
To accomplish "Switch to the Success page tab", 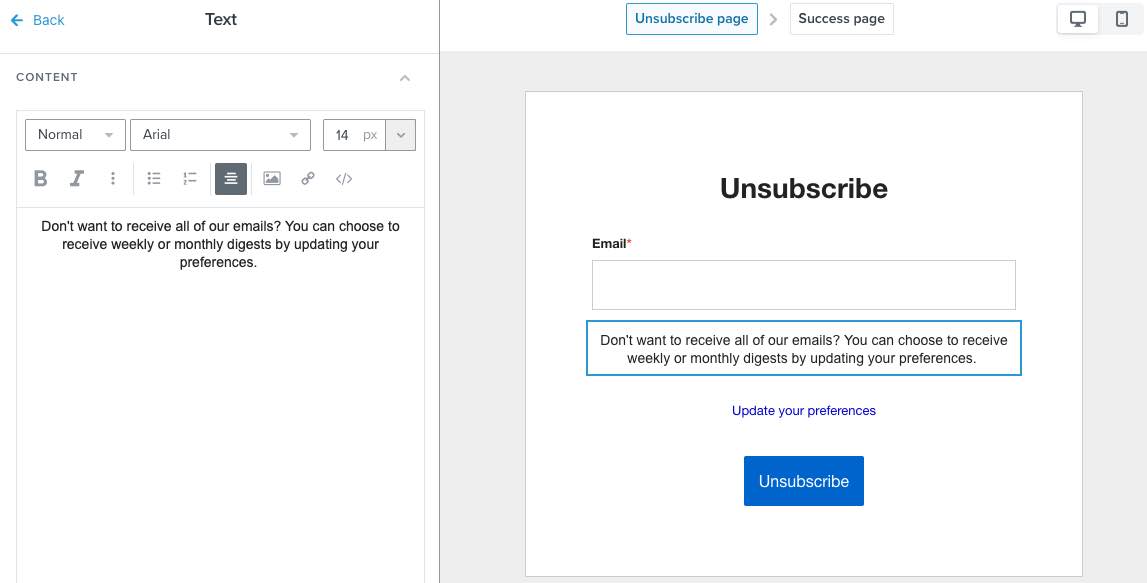I will (841, 18).
